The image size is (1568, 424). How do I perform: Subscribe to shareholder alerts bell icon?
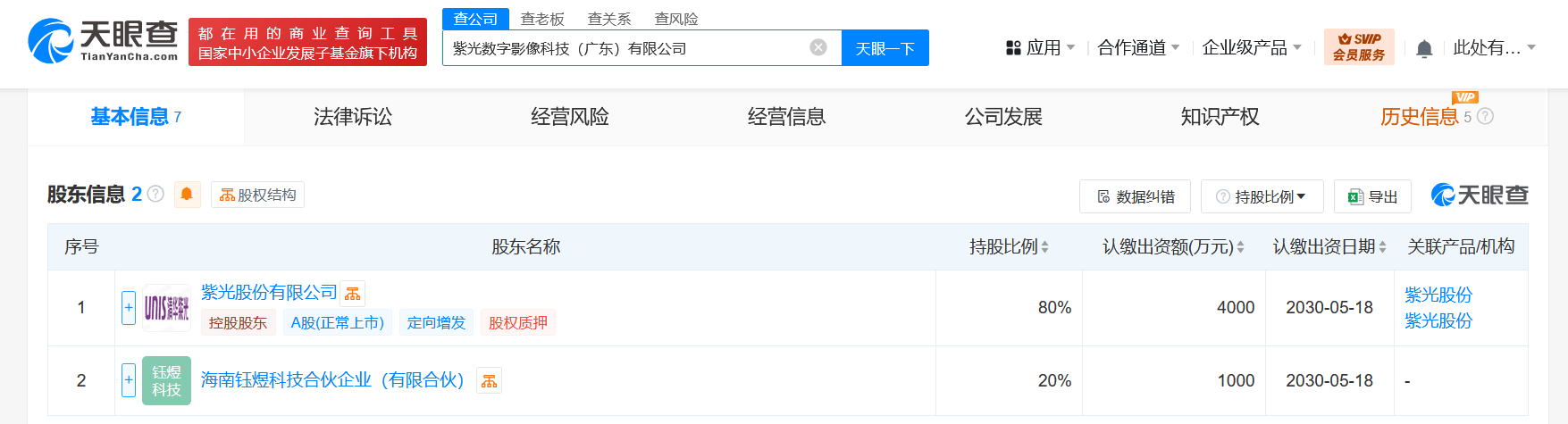pos(187,194)
